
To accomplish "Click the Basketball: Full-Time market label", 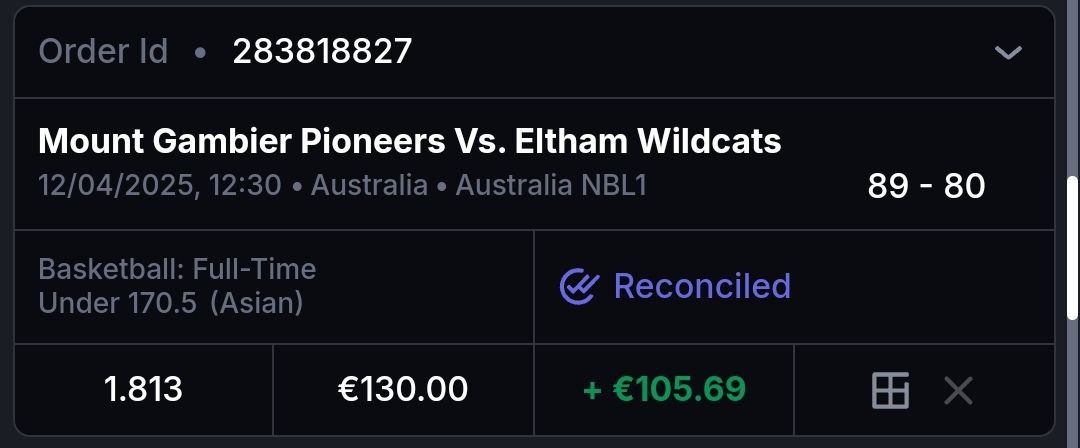I will [177, 269].
